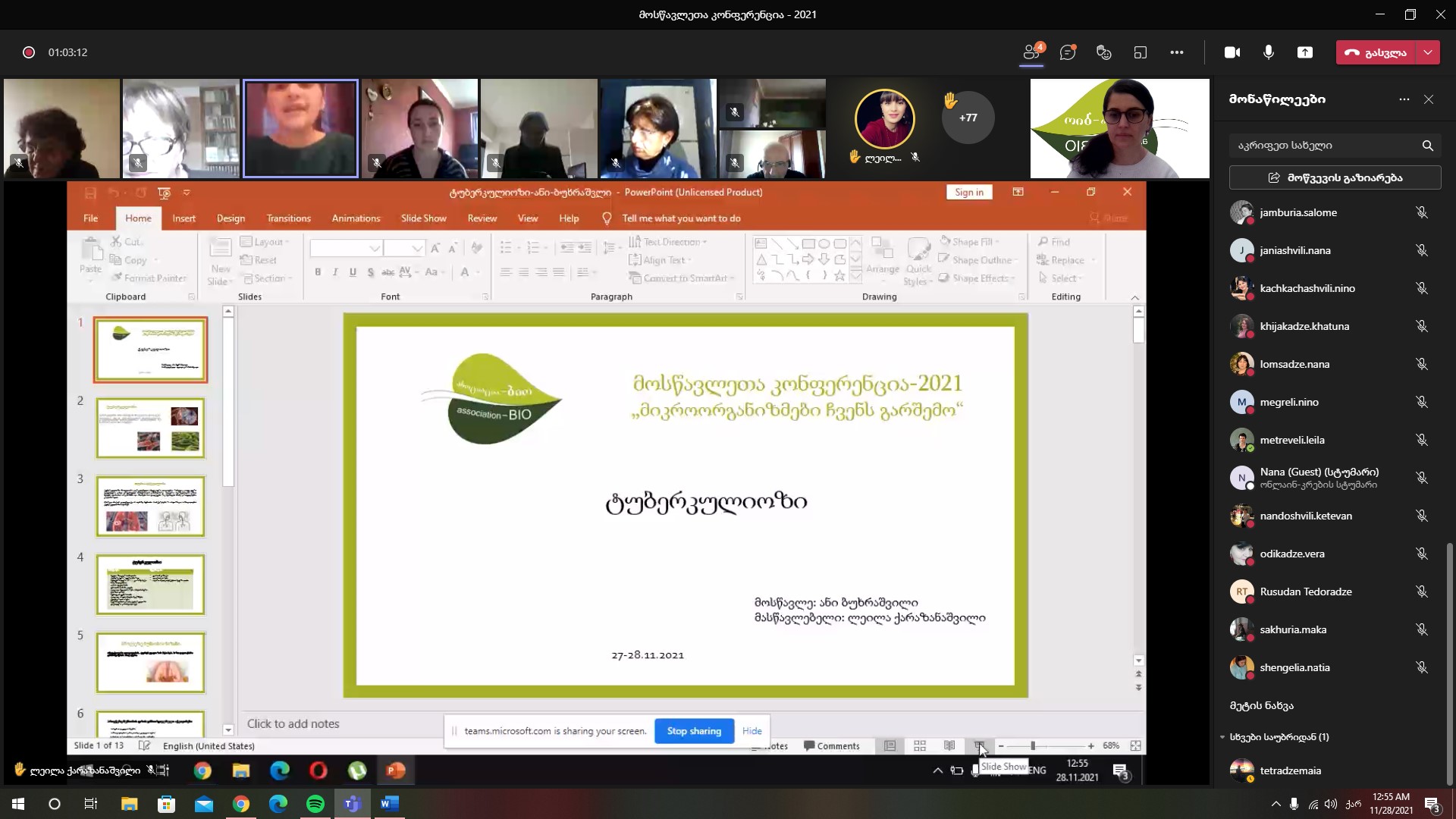
Task: Toggle mute for jamburia.salome
Action: (x=1422, y=213)
